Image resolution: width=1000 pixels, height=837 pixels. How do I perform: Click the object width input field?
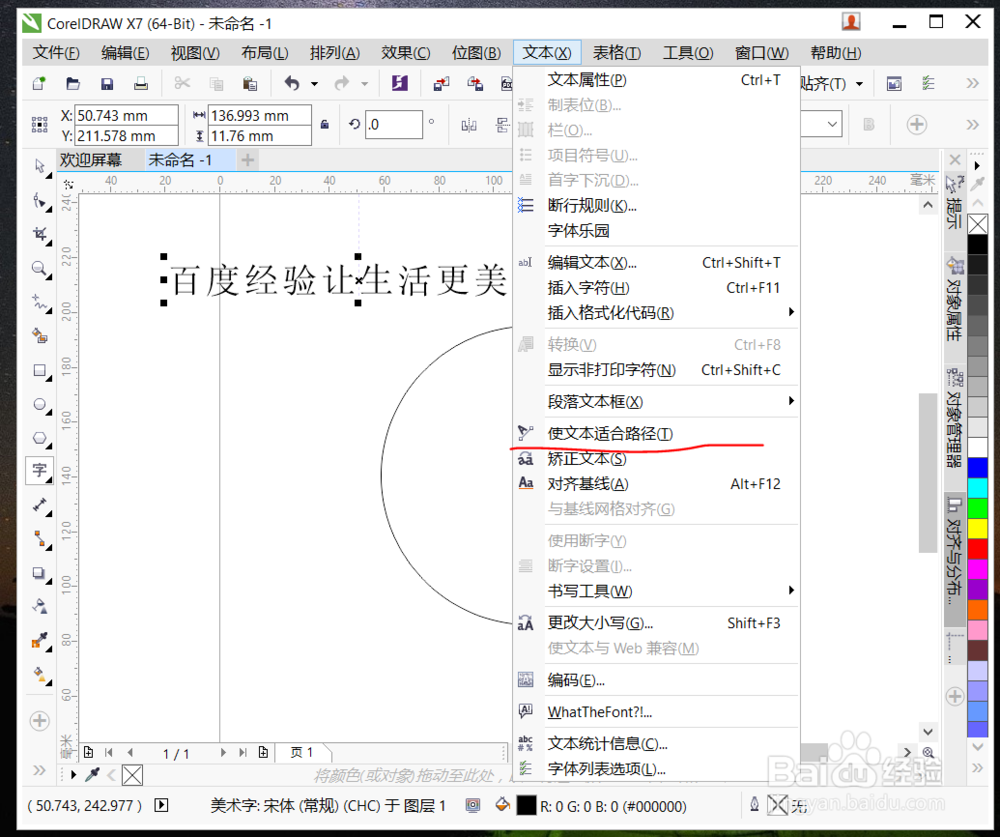(x=260, y=115)
